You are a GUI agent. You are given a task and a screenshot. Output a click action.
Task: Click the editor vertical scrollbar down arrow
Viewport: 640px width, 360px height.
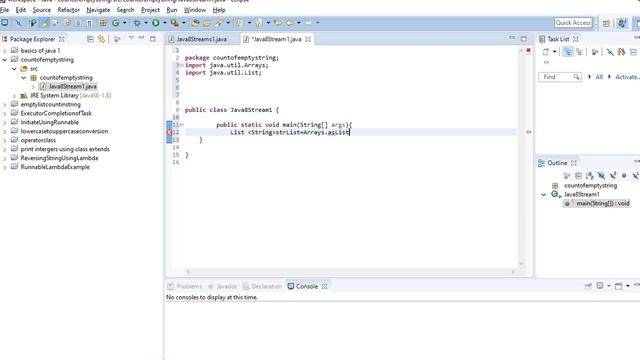click(x=521, y=264)
